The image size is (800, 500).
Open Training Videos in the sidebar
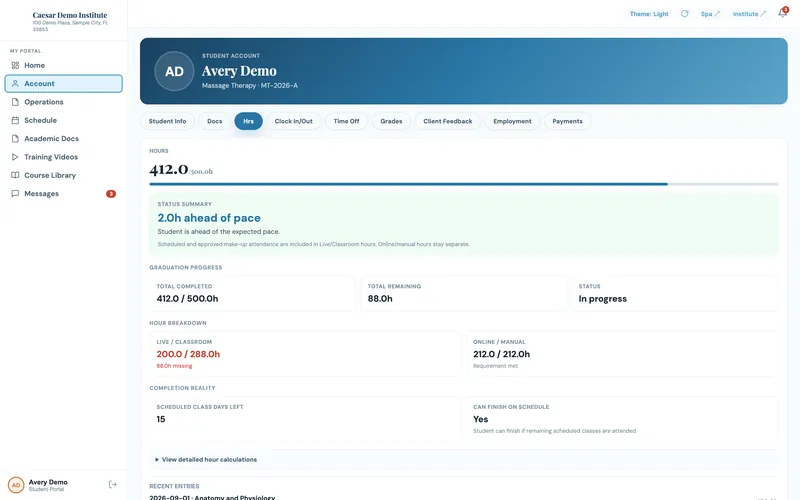click(64, 157)
